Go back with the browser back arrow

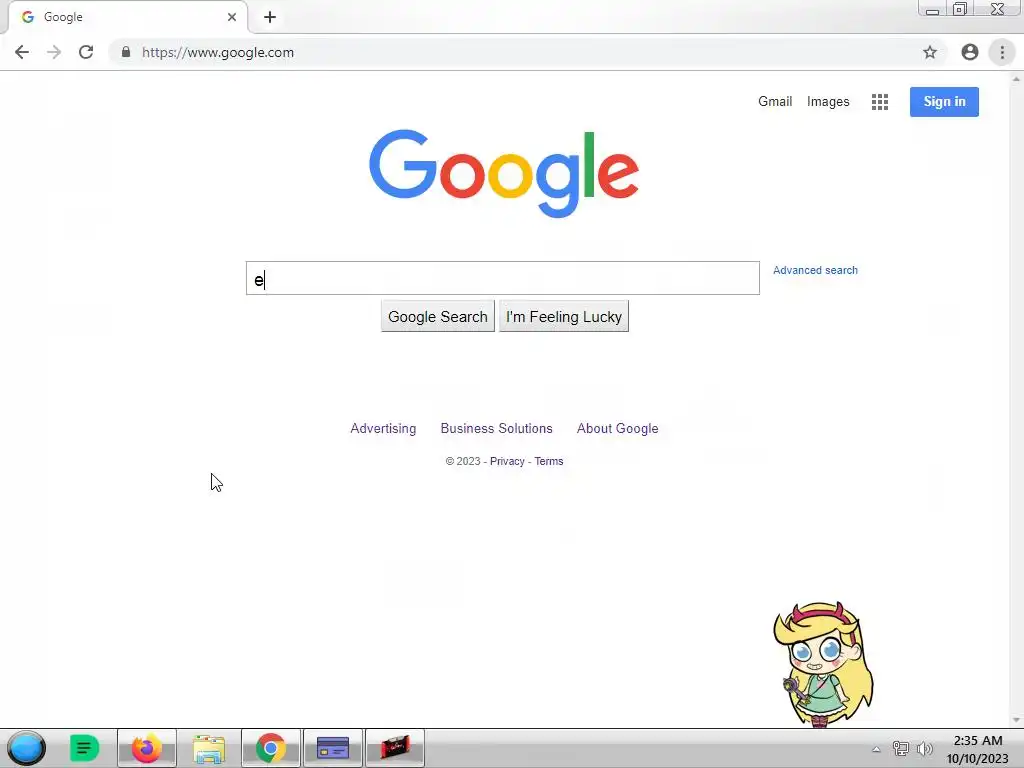tap(22, 52)
